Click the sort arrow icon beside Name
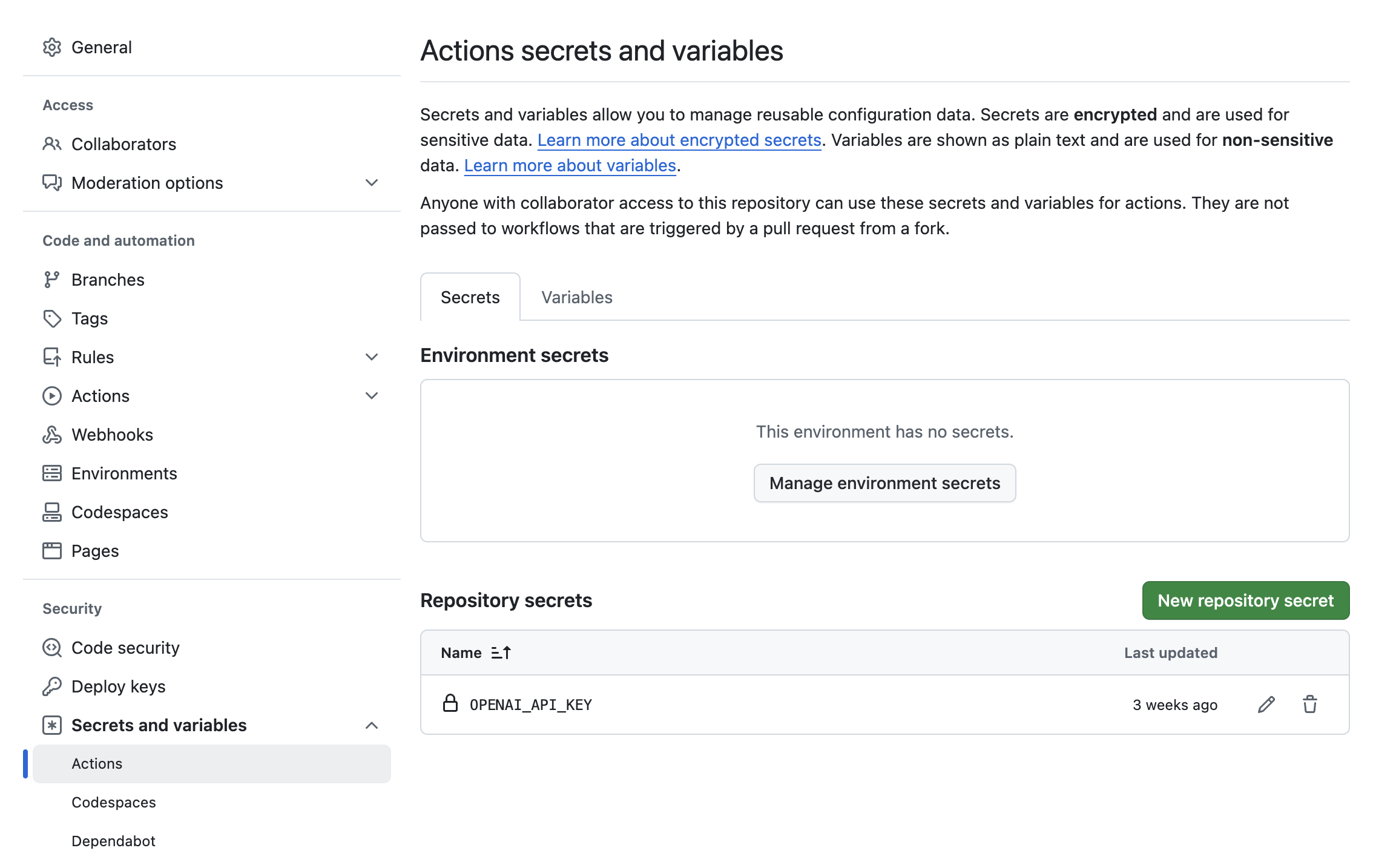1396x868 pixels. coord(501,653)
